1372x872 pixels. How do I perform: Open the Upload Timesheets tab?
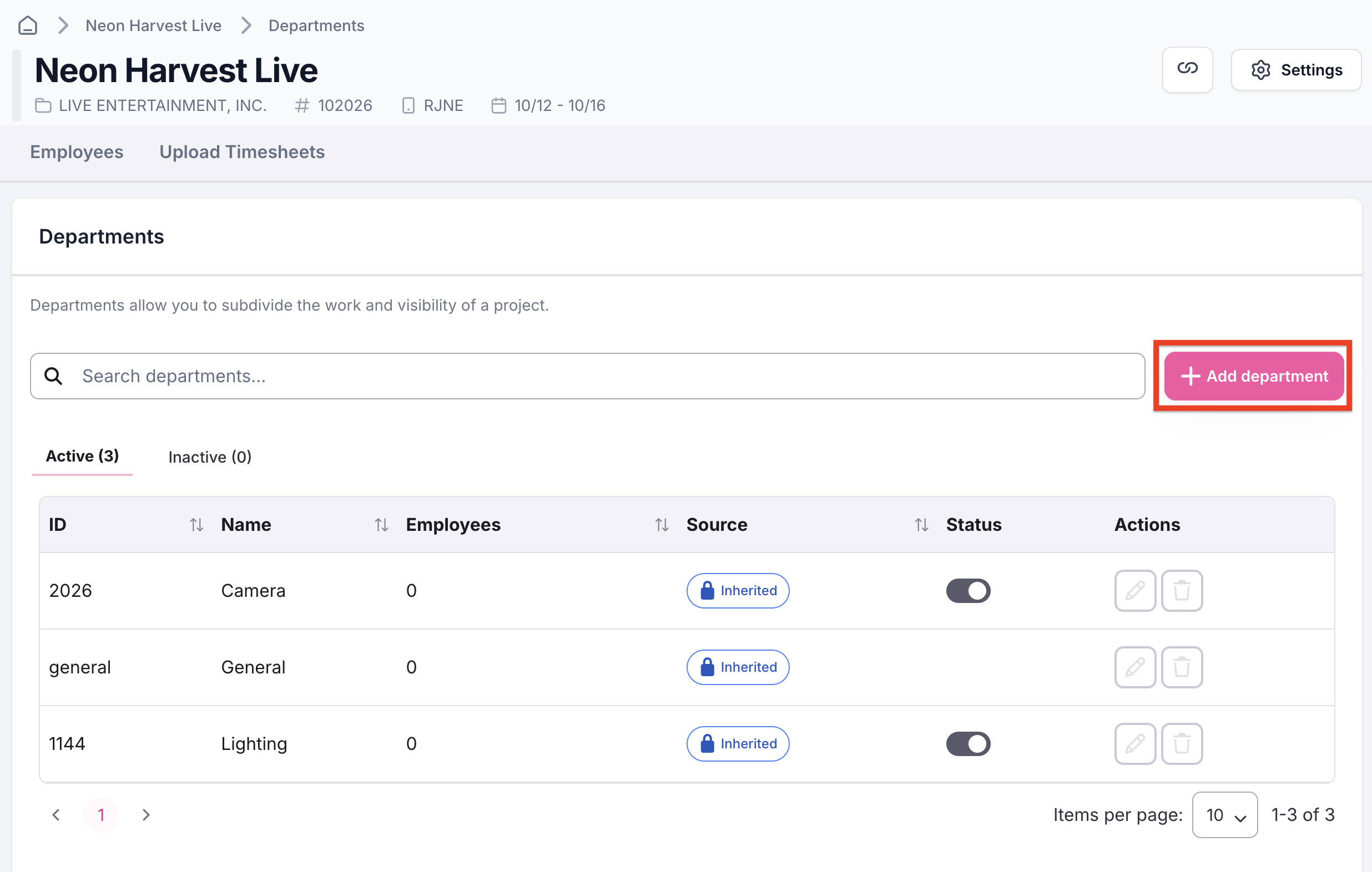(241, 152)
